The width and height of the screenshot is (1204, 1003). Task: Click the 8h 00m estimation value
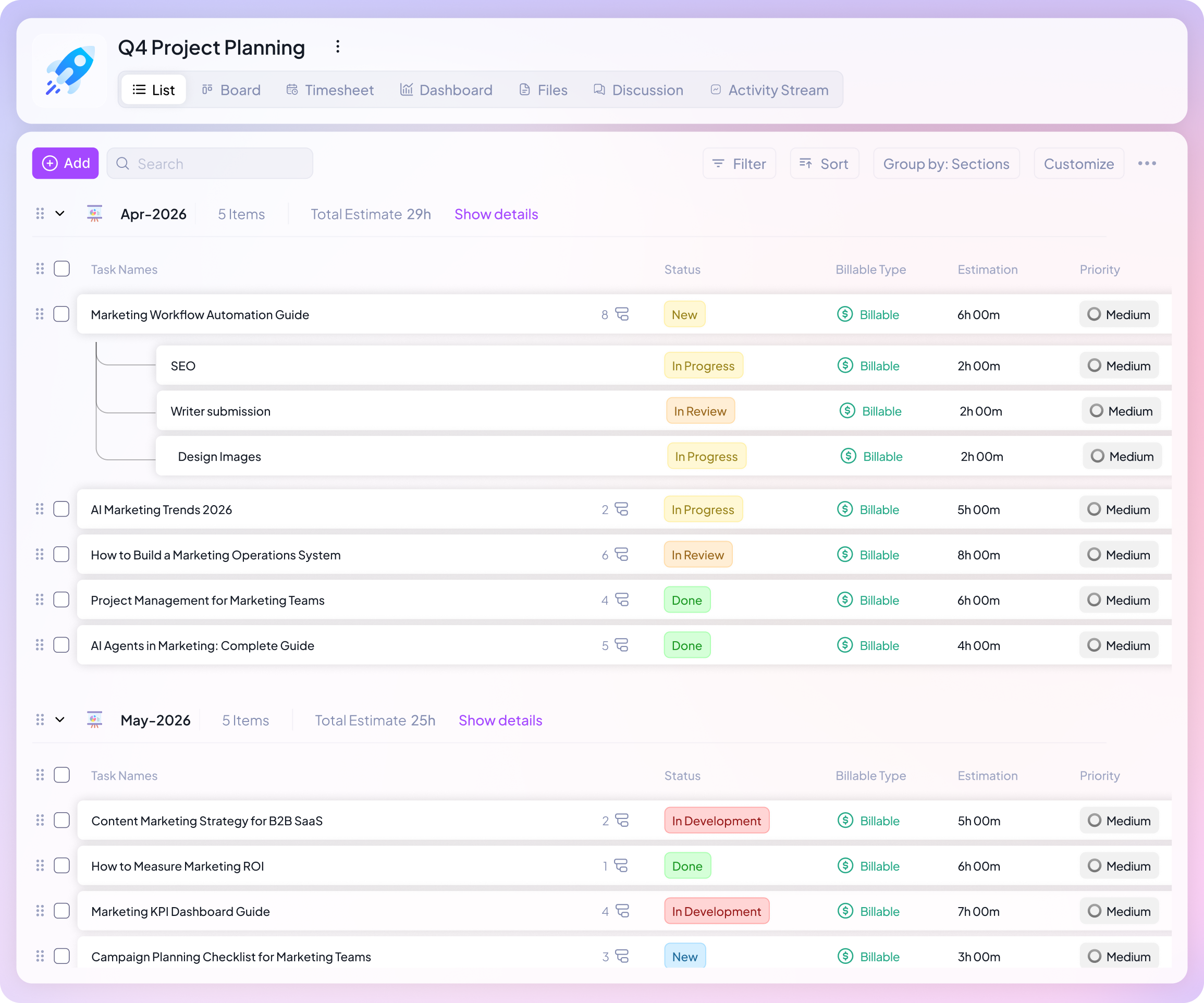(979, 555)
